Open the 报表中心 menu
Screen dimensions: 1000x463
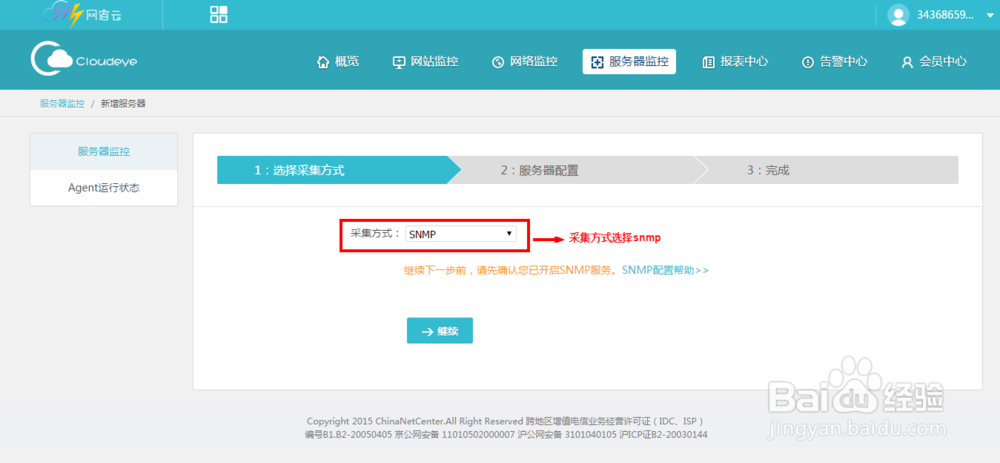(x=735, y=62)
